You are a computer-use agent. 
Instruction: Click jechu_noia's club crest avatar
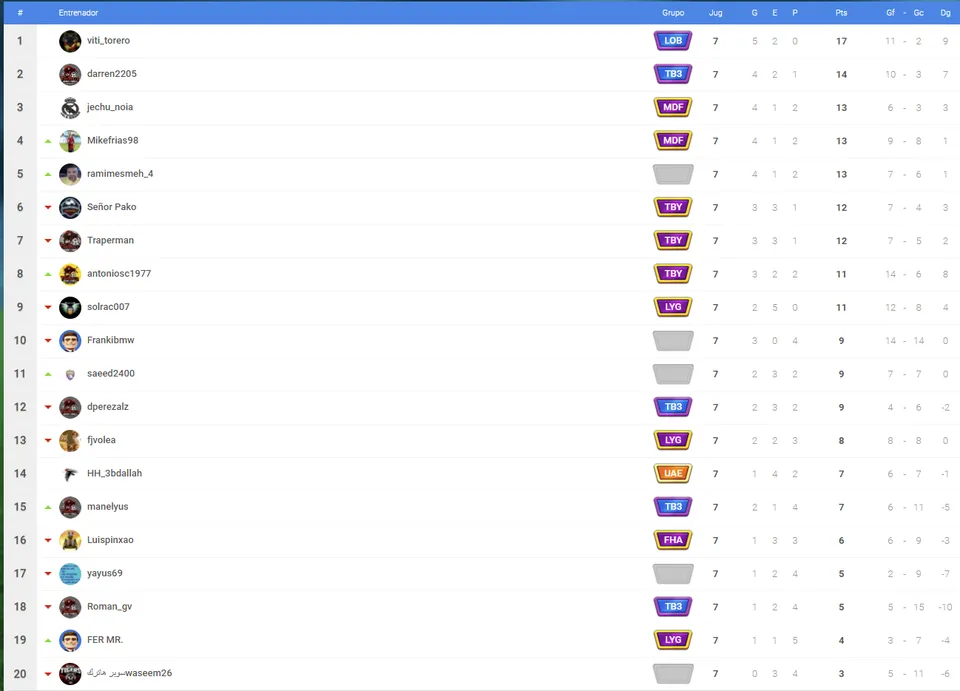70,108
